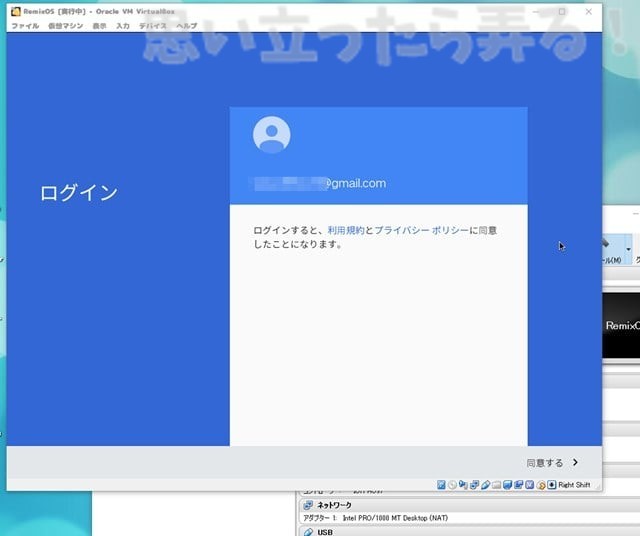Click the chevron arrow beside 同意する
640x536 pixels.
pos(576,462)
